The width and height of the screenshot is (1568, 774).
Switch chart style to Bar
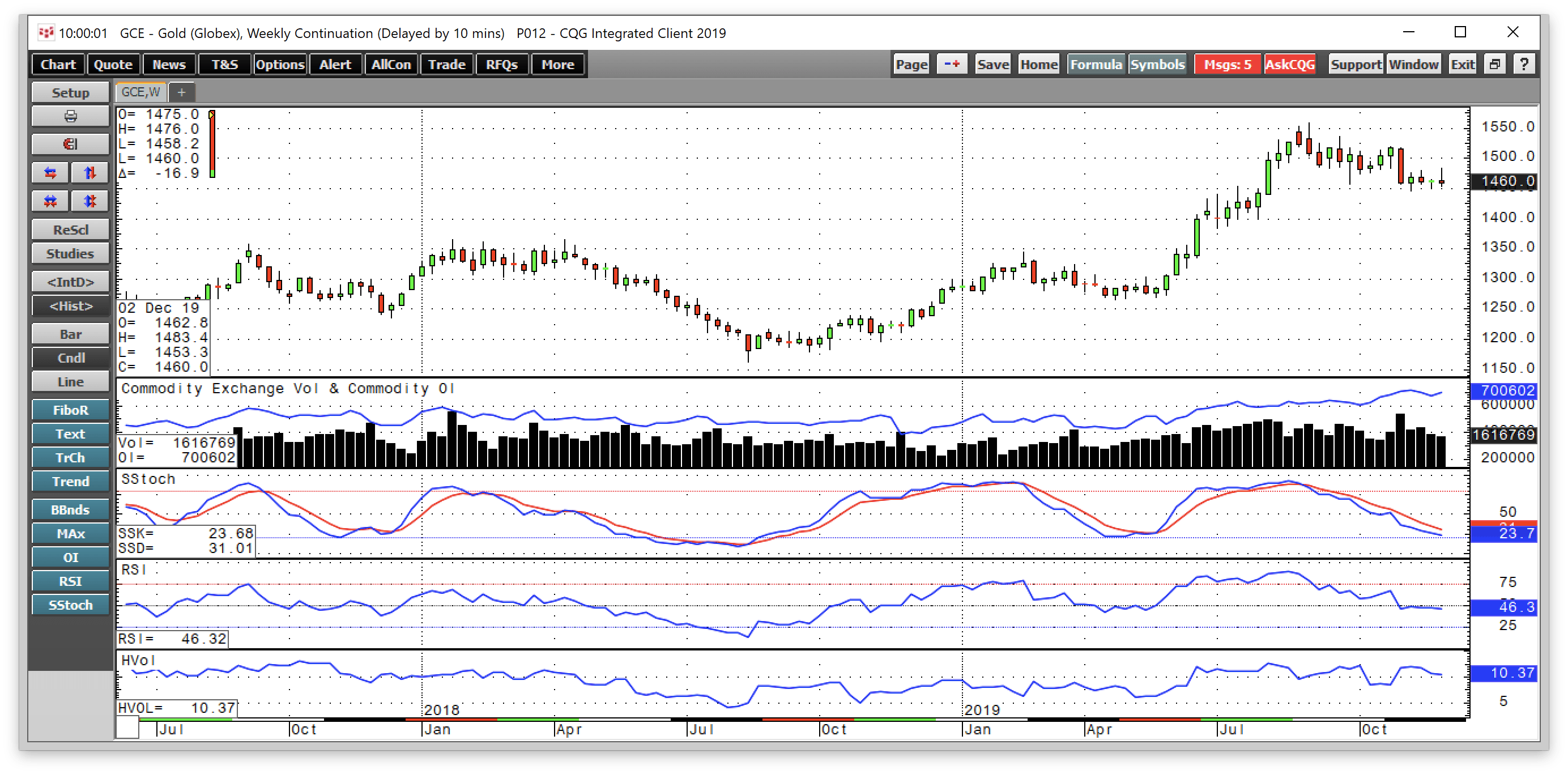point(71,334)
